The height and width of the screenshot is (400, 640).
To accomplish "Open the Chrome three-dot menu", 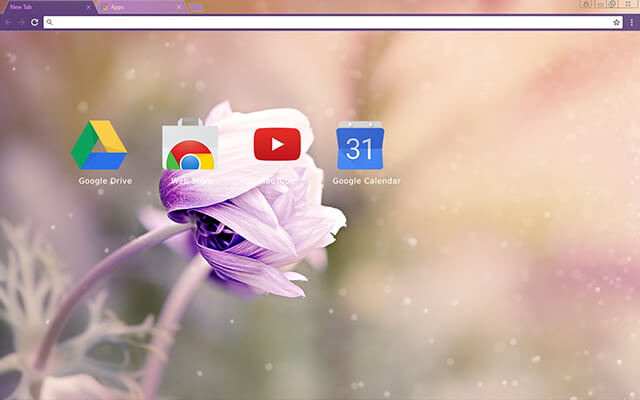I will 632,22.
